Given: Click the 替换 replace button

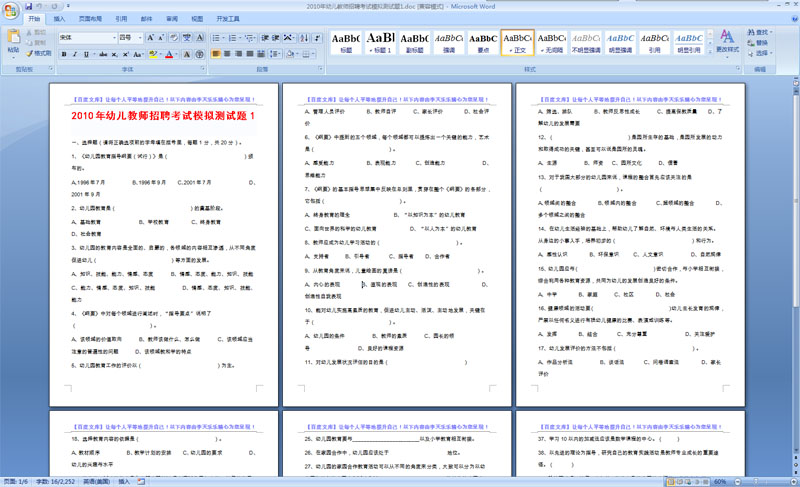Looking at the screenshot, I should tap(758, 43).
